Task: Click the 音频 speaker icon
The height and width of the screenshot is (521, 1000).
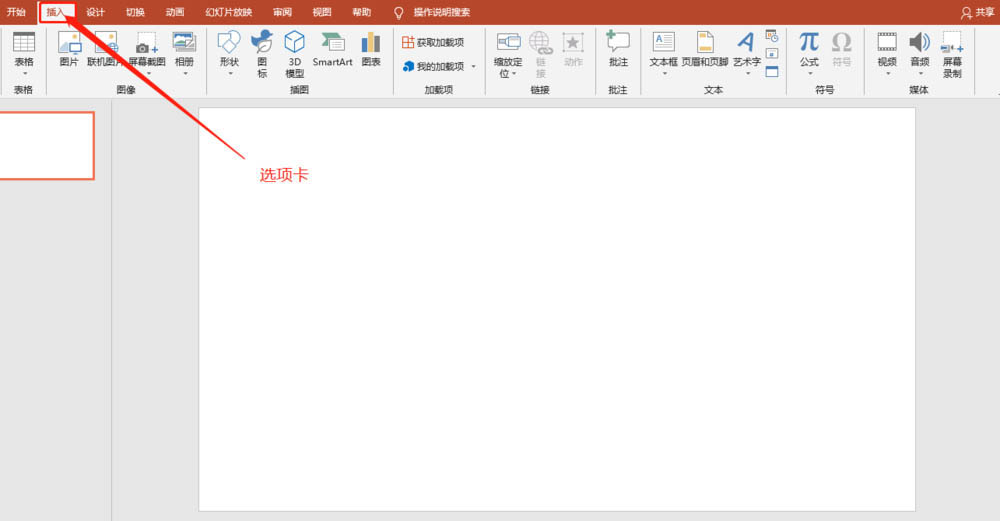Action: pos(919,42)
